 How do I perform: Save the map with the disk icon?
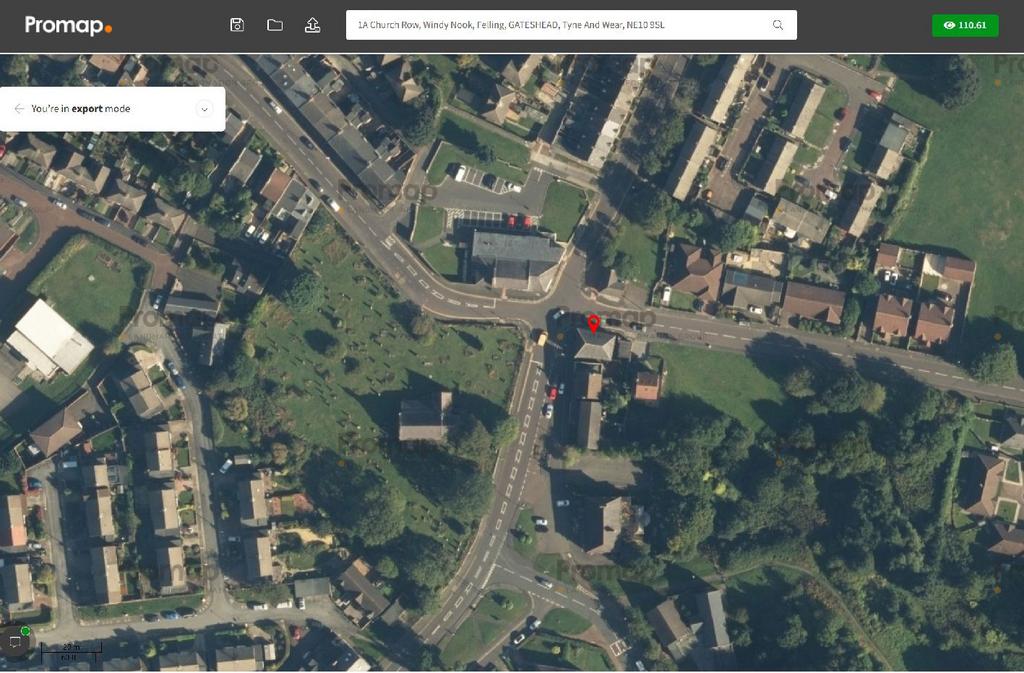click(x=237, y=25)
